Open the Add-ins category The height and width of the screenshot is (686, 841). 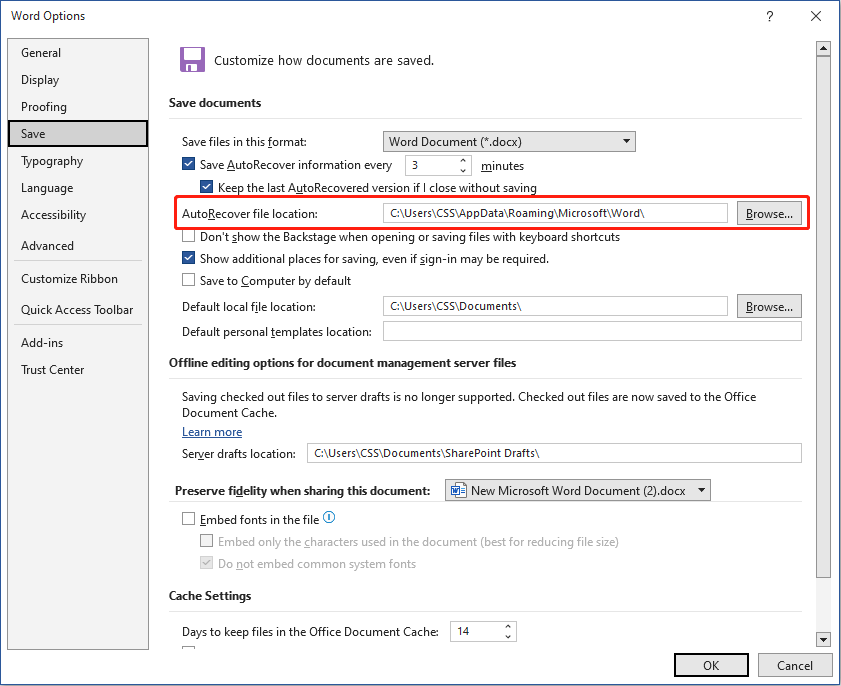[x=78, y=343]
